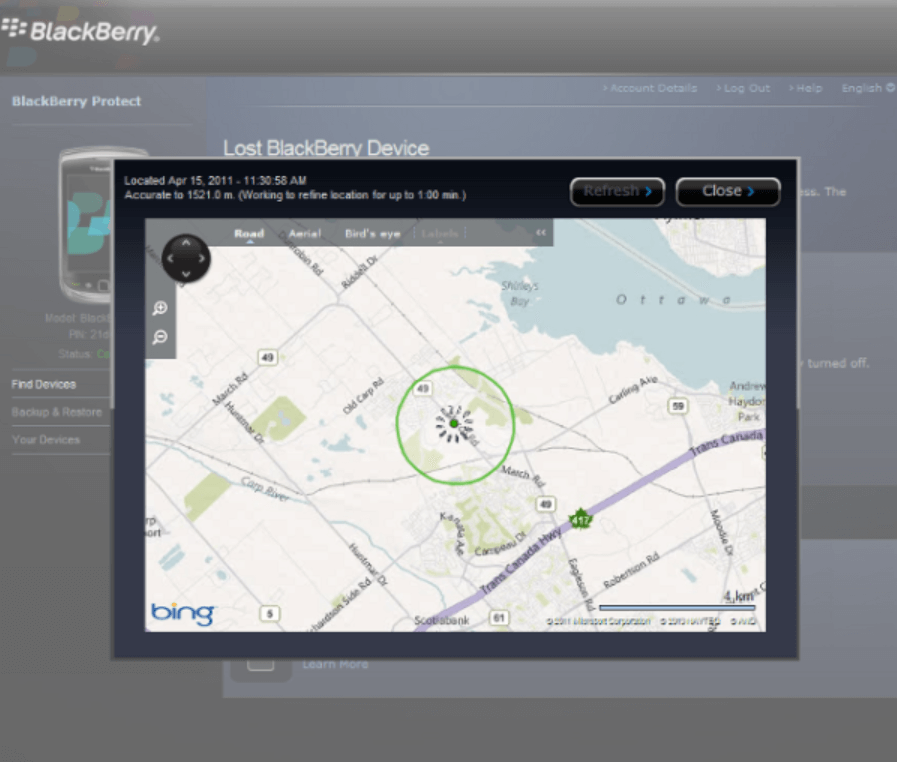
Task: Switch the map to Road view
Action: [x=249, y=234]
